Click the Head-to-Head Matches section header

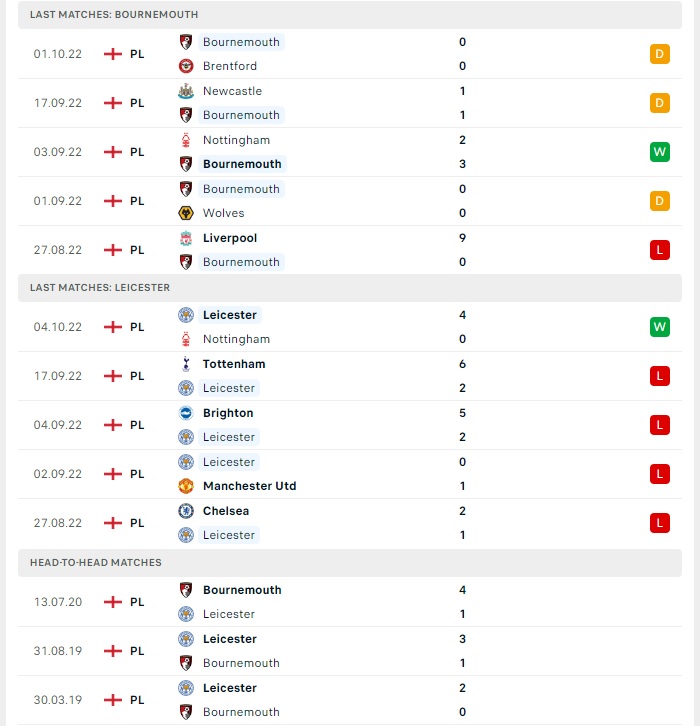350,563
